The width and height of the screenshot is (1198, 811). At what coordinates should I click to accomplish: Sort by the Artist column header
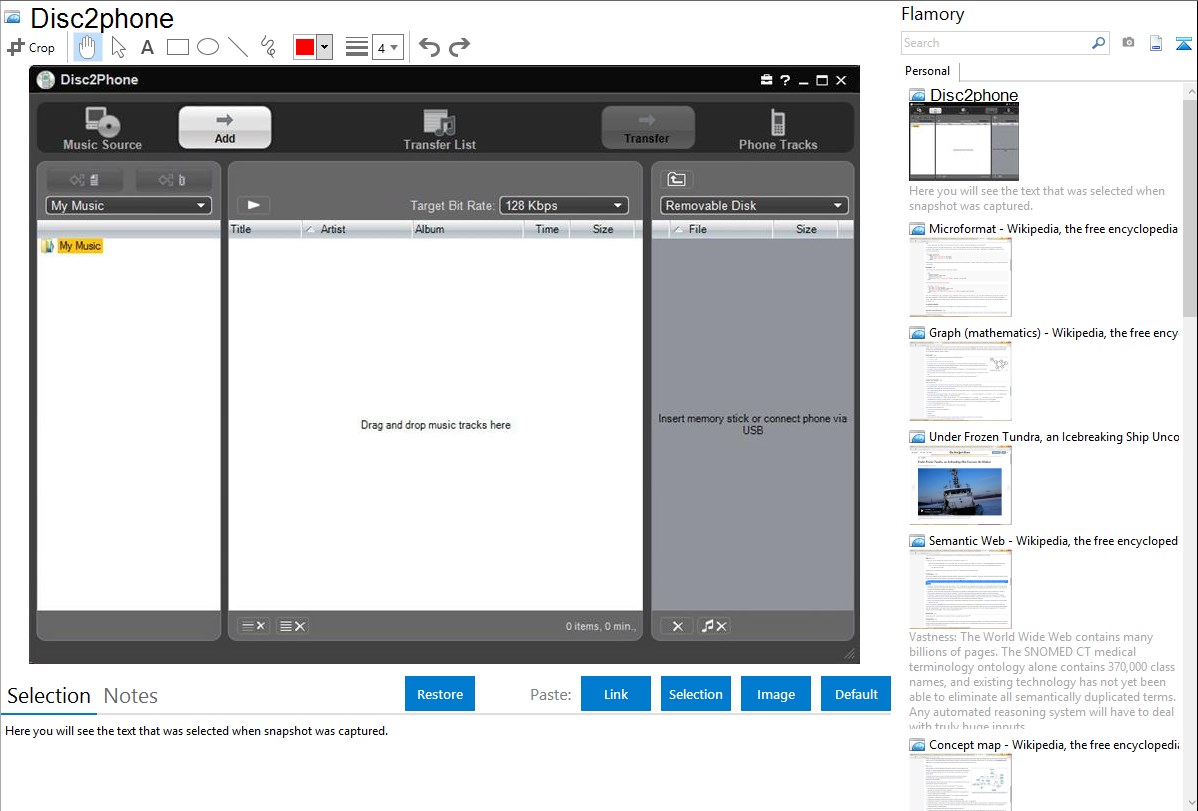[357, 229]
